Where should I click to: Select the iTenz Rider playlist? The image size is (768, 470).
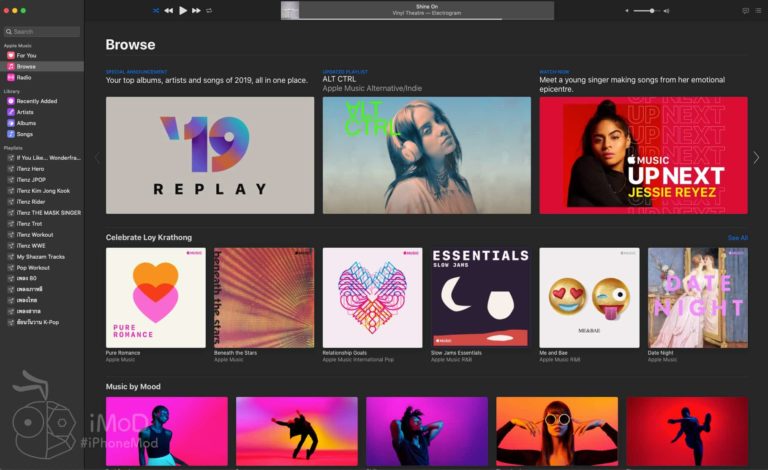pos(42,202)
